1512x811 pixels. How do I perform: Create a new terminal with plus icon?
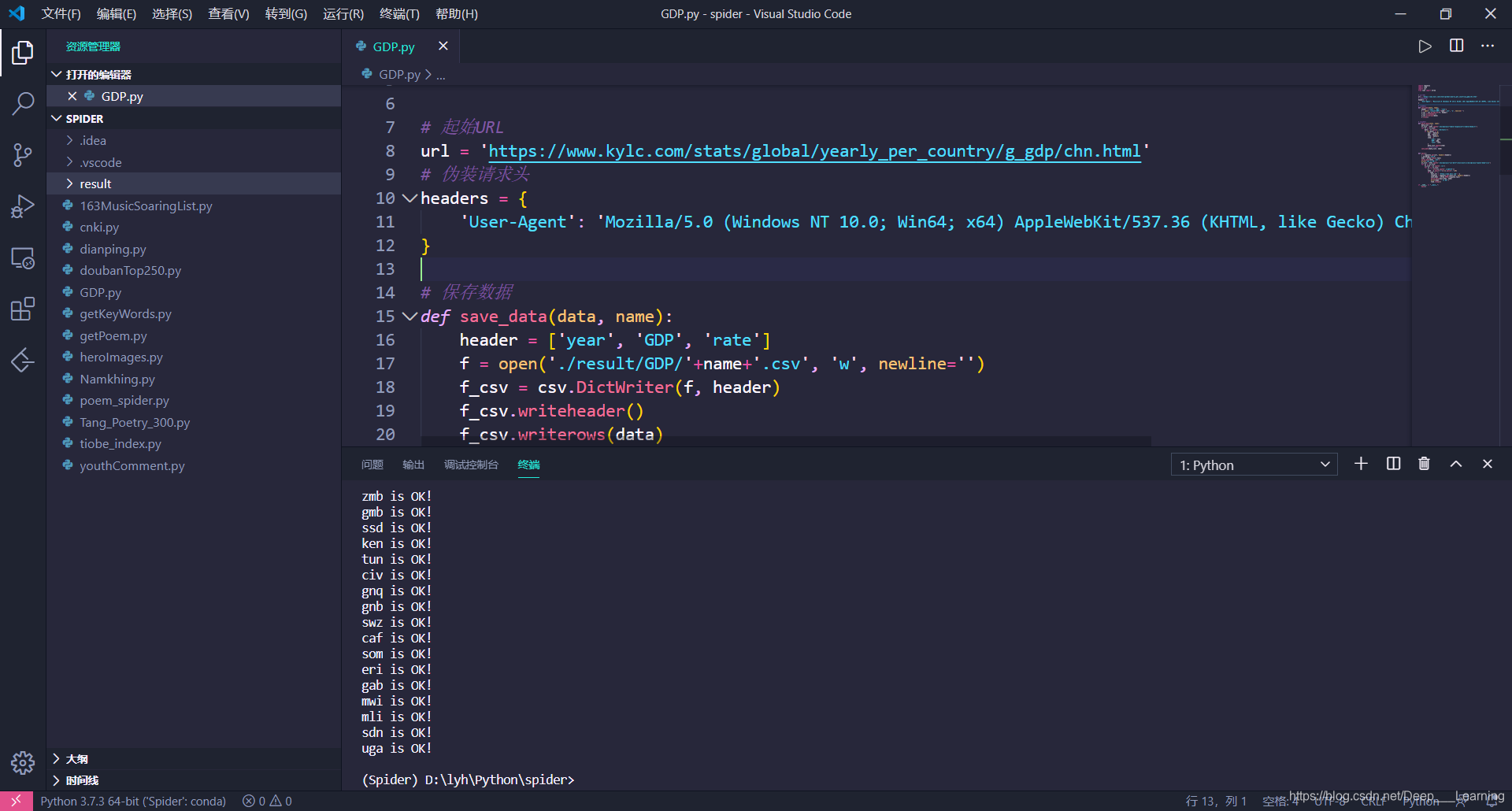pyautogui.click(x=1361, y=464)
